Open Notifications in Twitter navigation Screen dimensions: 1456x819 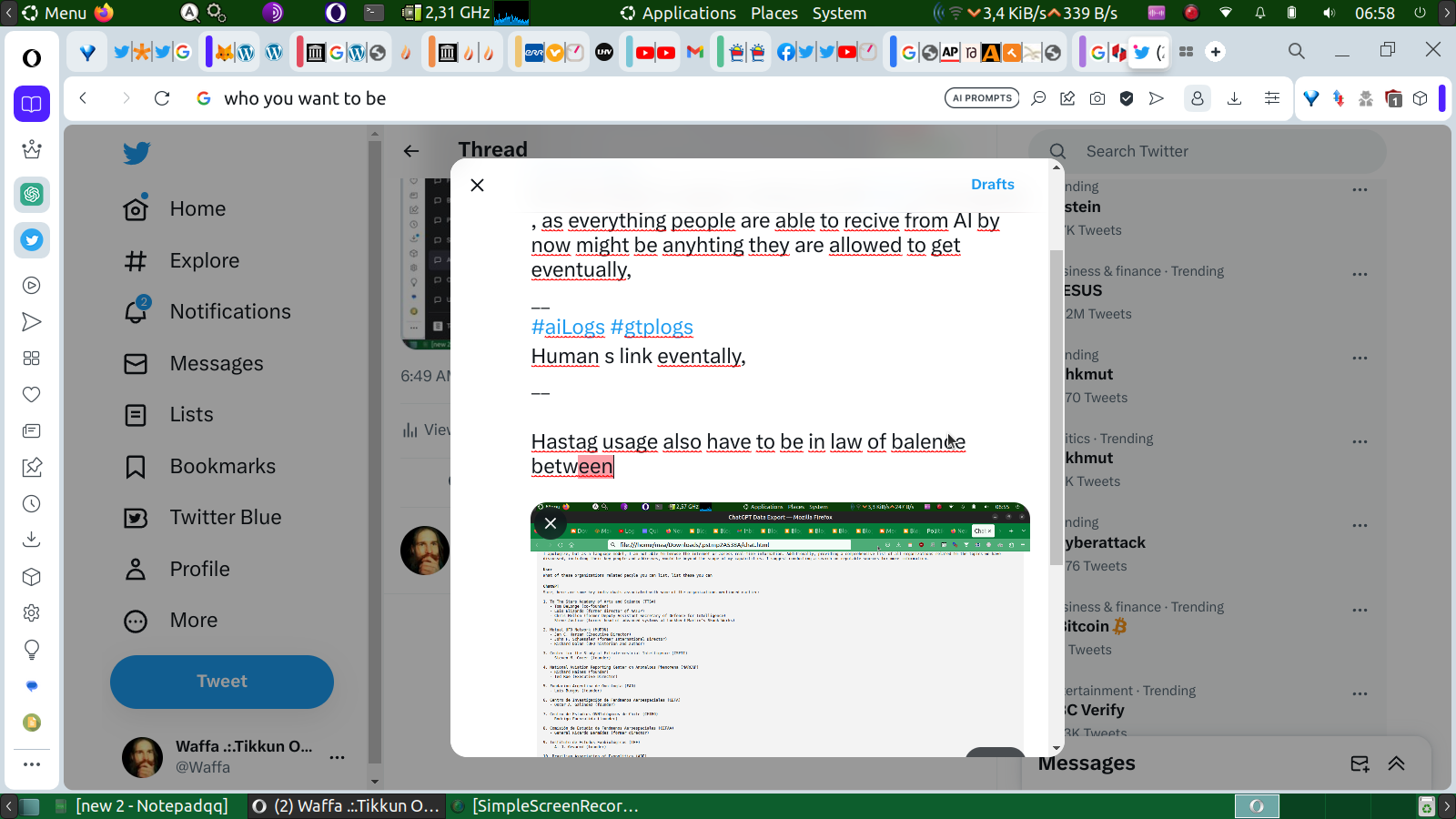tap(207, 312)
